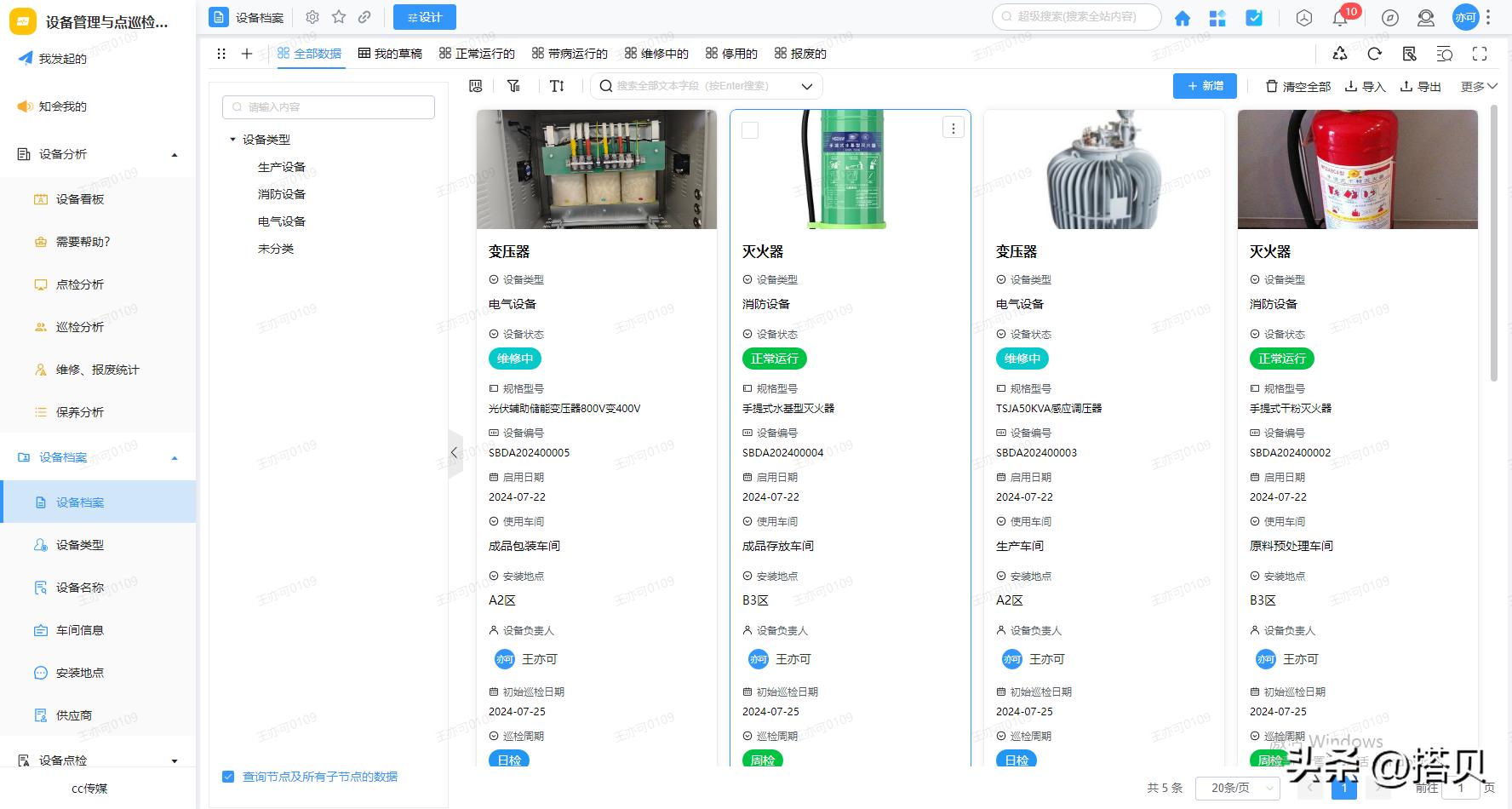Switch to the 我的草稿 tab

[388, 53]
